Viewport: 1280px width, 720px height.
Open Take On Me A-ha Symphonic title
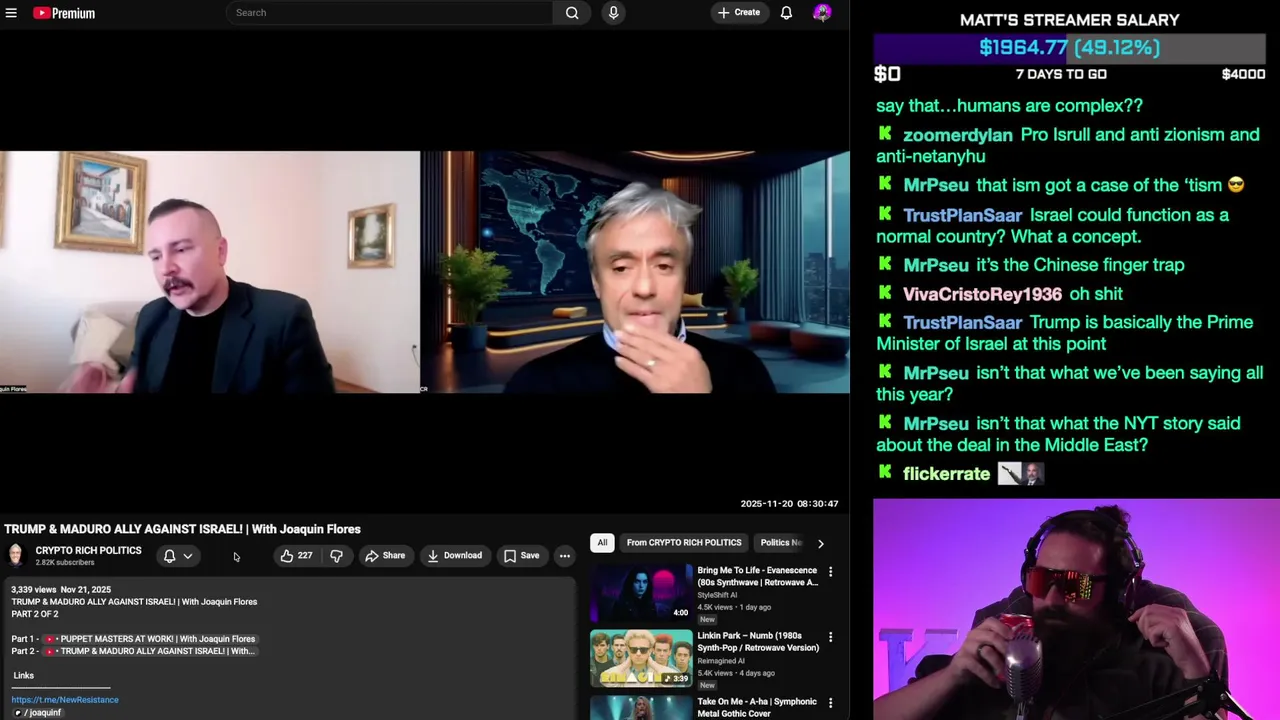click(757, 707)
